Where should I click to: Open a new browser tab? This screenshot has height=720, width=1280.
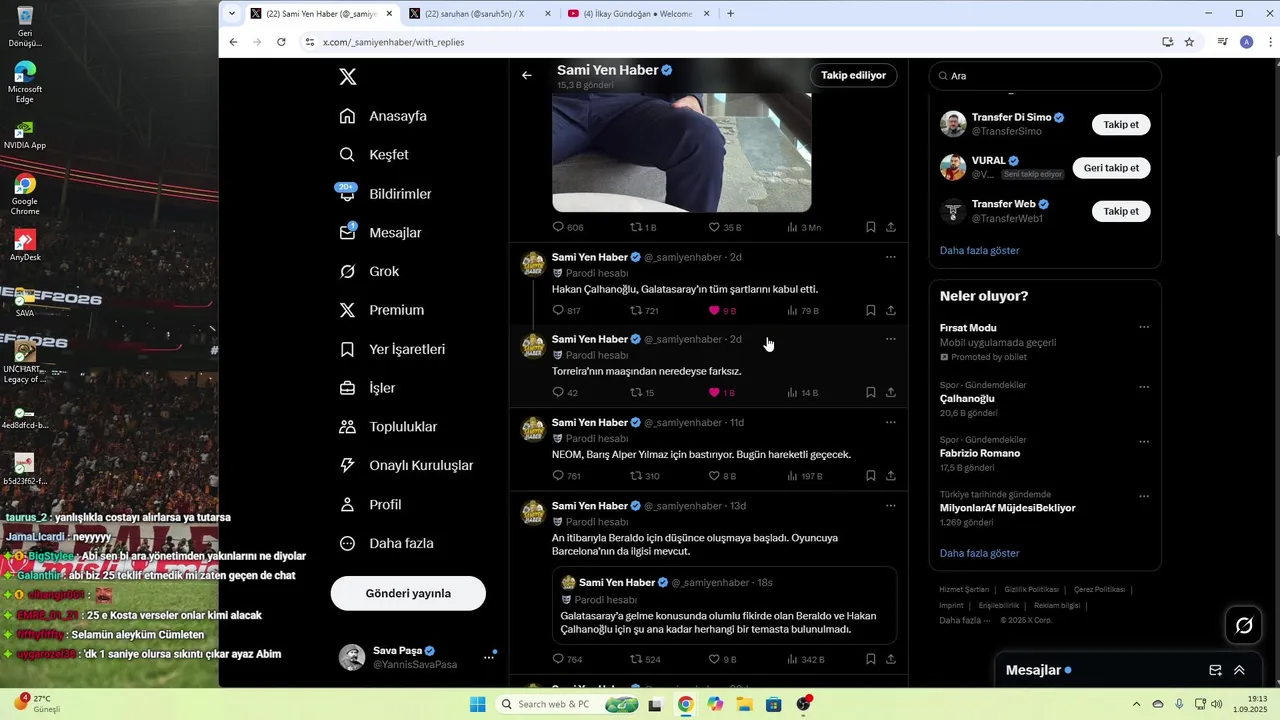(x=731, y=14)
